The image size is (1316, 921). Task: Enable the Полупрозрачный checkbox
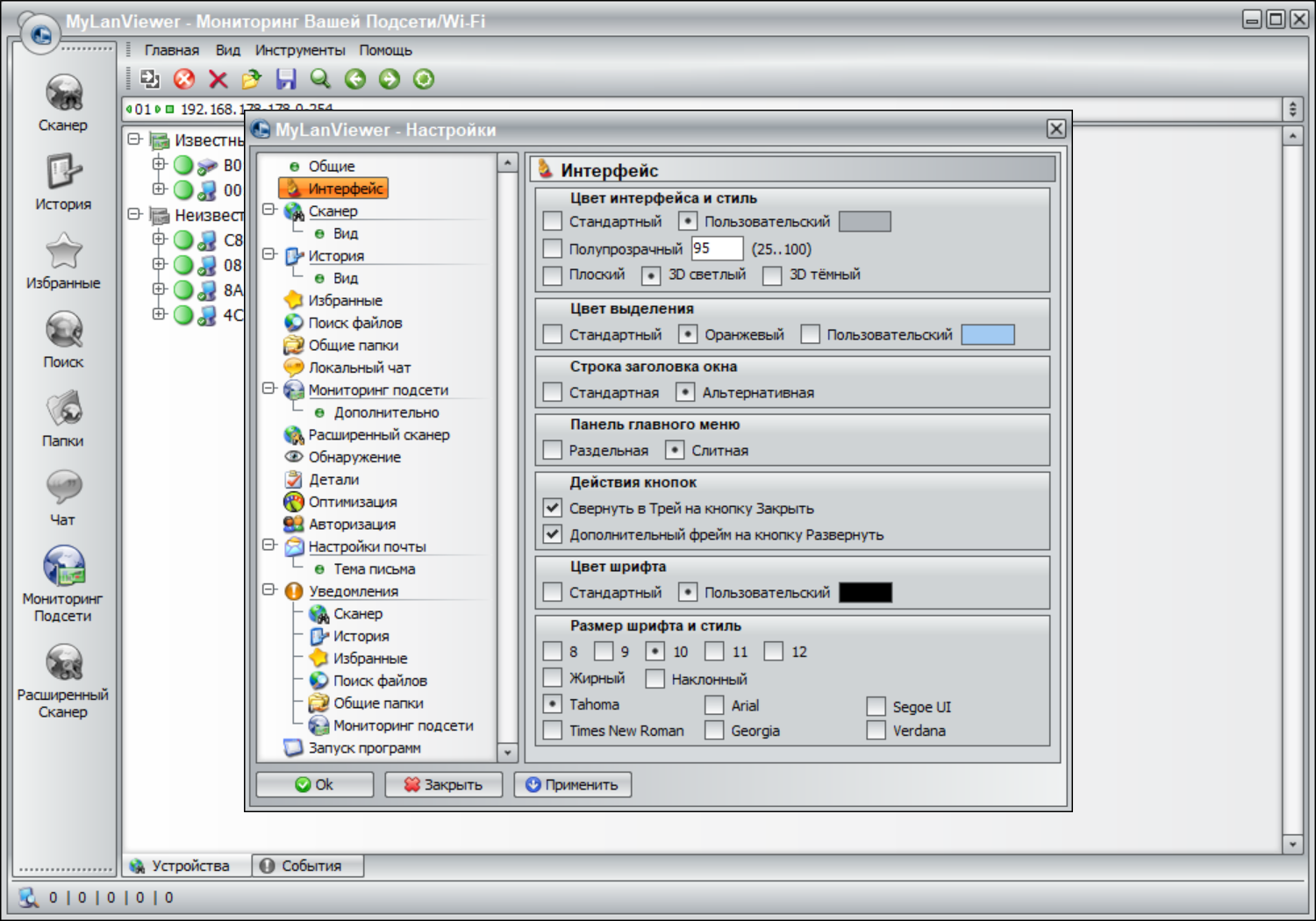coord(552,249)
